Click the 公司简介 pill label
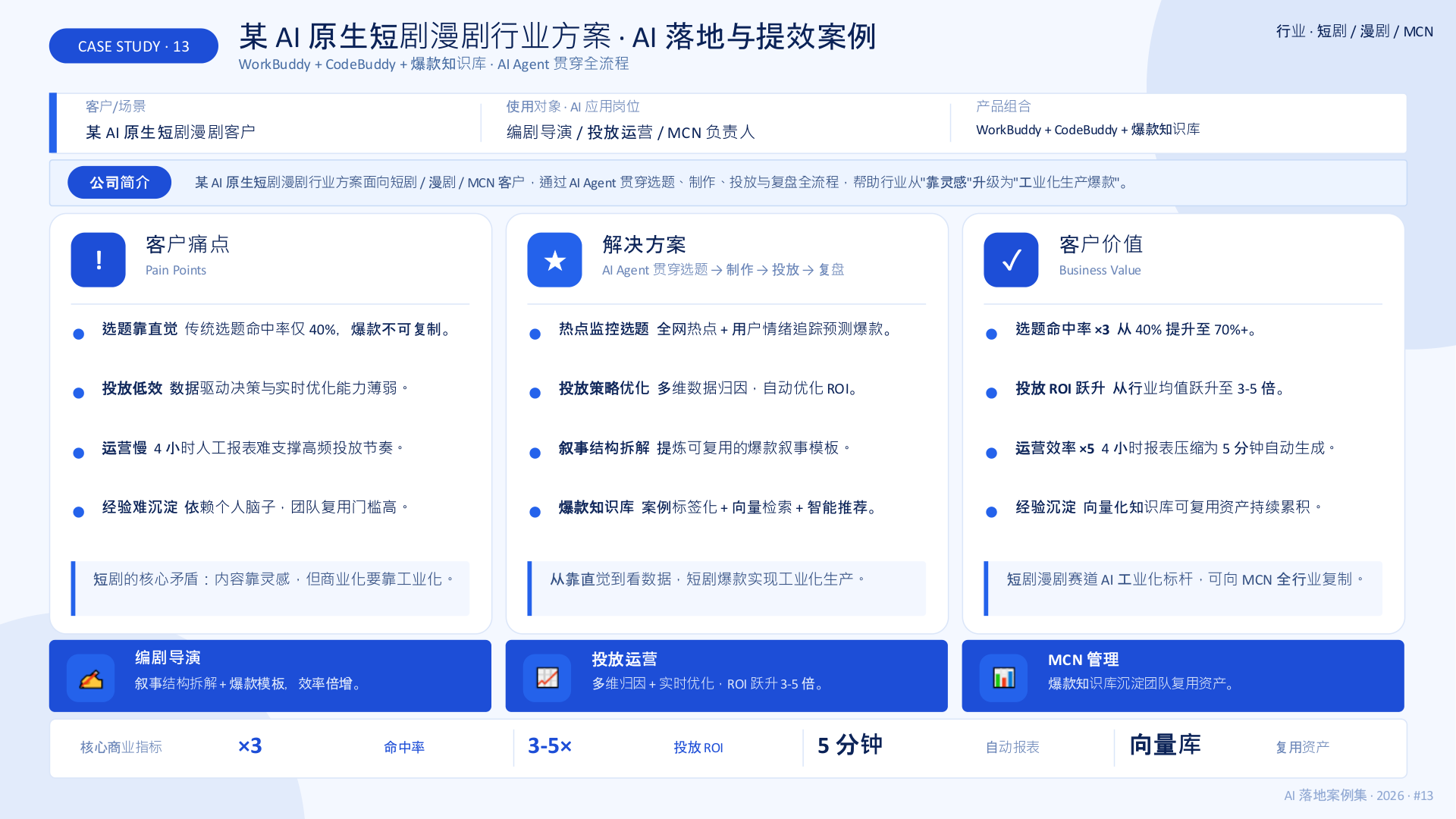The height and width of the screenshot is (819, 1456). (x=119, y=183)
